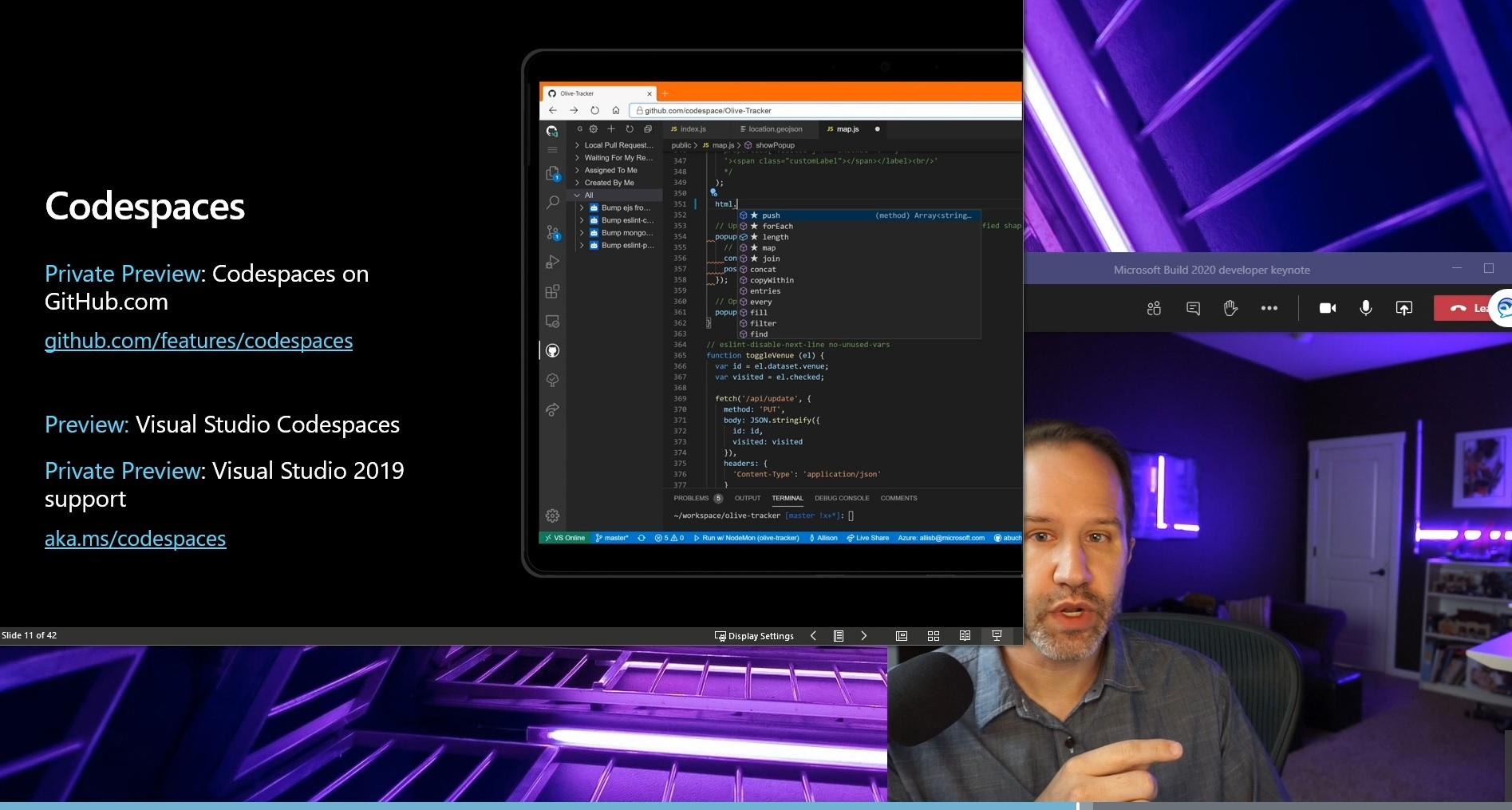Expand the Bump eslint-c pull request
Screen dimensions: 1512x810
(x=618, y=220)
